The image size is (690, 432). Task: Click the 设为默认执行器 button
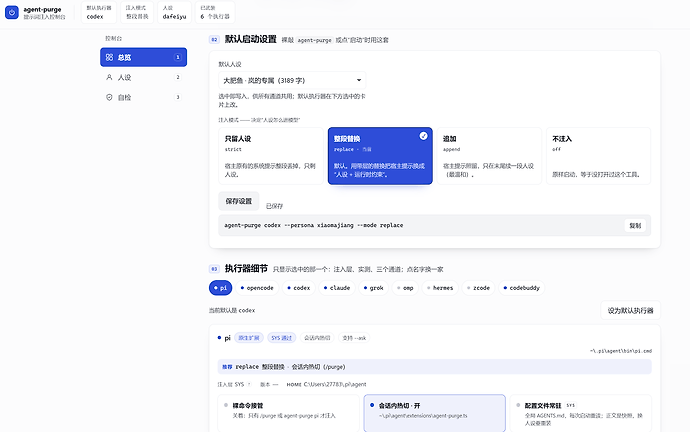[630, 310]
